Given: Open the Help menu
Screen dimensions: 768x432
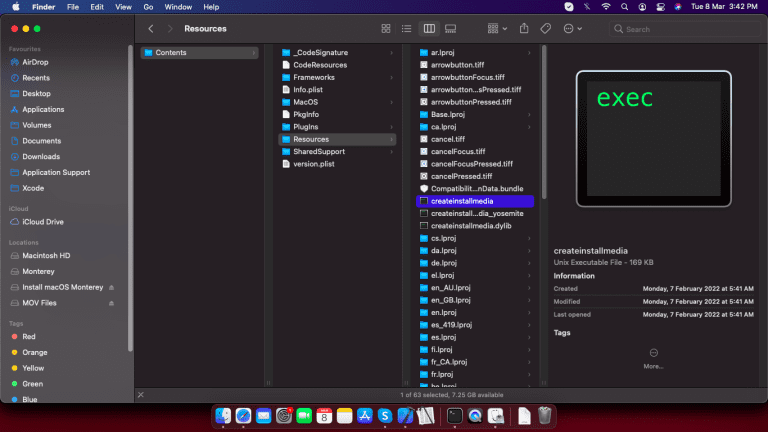Looking at the screenshot, I should [x=211, y=7].
